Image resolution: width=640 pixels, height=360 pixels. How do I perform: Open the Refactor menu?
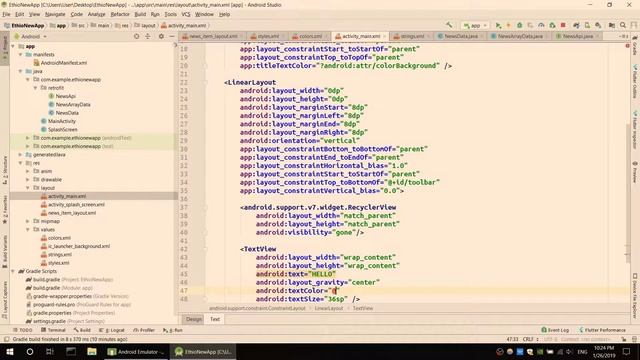point(120,14)
